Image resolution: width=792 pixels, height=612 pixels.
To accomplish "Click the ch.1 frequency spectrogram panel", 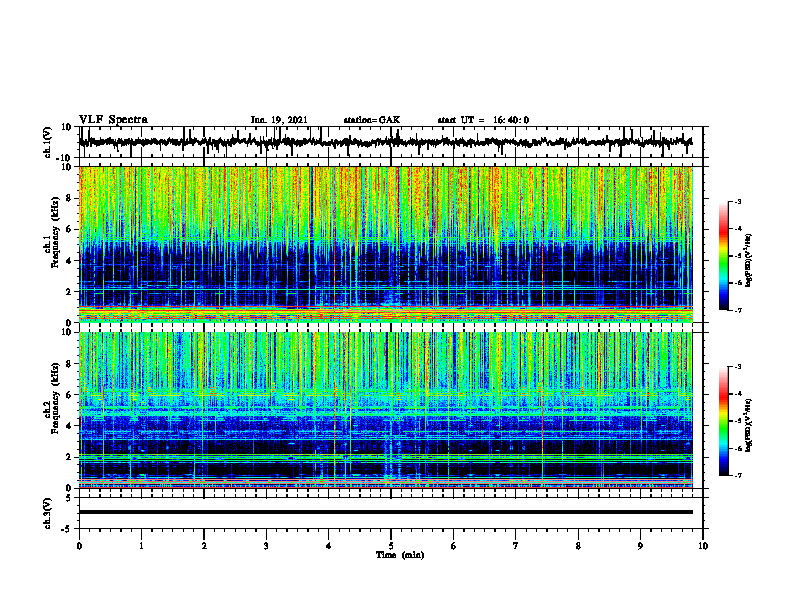I will tap(386, 244).
